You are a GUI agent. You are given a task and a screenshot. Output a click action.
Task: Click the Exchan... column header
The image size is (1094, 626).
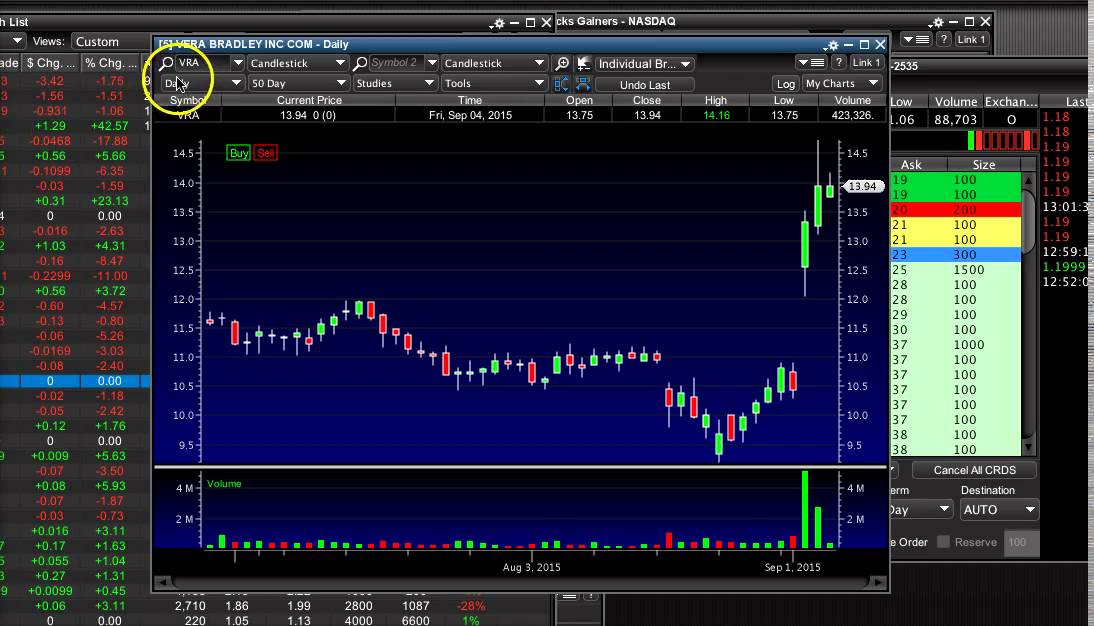[1010, 102]
